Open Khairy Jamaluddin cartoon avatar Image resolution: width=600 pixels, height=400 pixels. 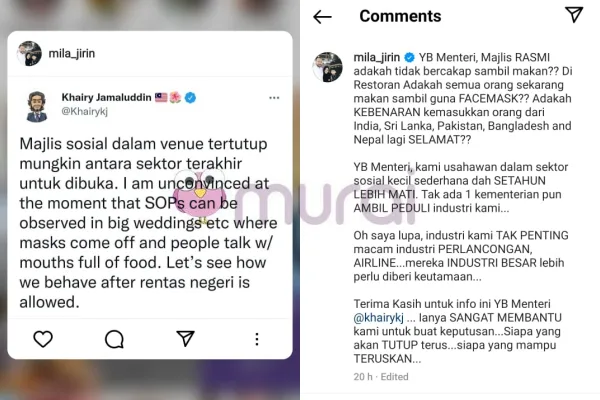[37, 106]
